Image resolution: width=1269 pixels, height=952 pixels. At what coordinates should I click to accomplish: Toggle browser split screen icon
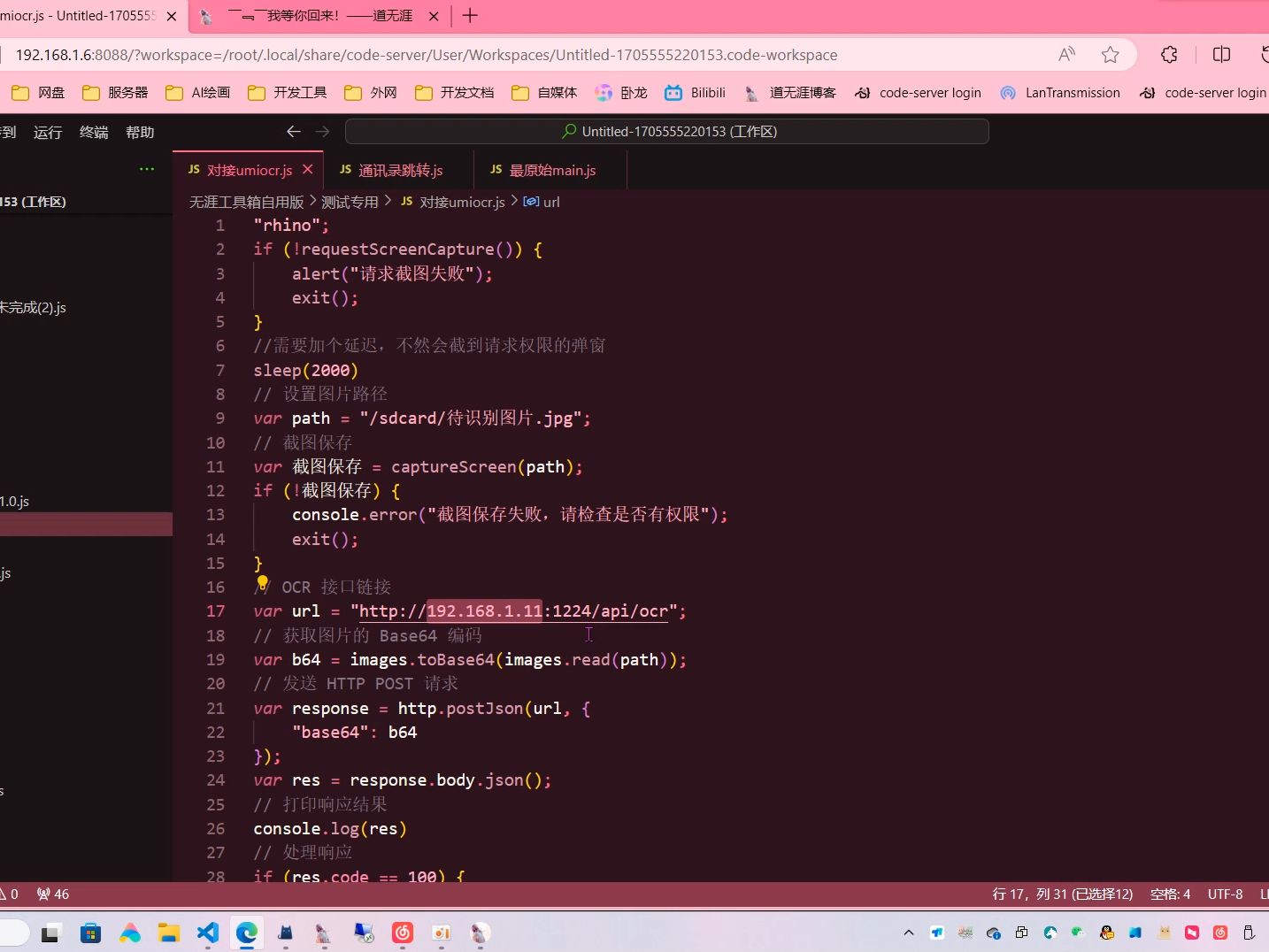point(1221,55)
